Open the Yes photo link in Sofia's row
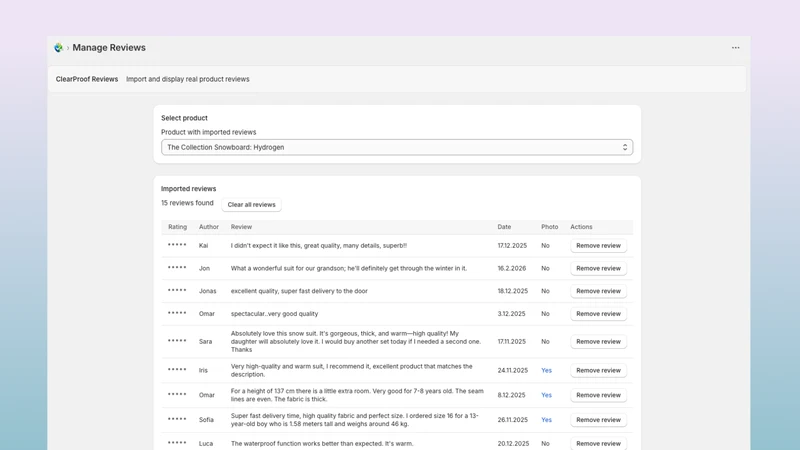 pyautogui.click(x=546, y=420)
